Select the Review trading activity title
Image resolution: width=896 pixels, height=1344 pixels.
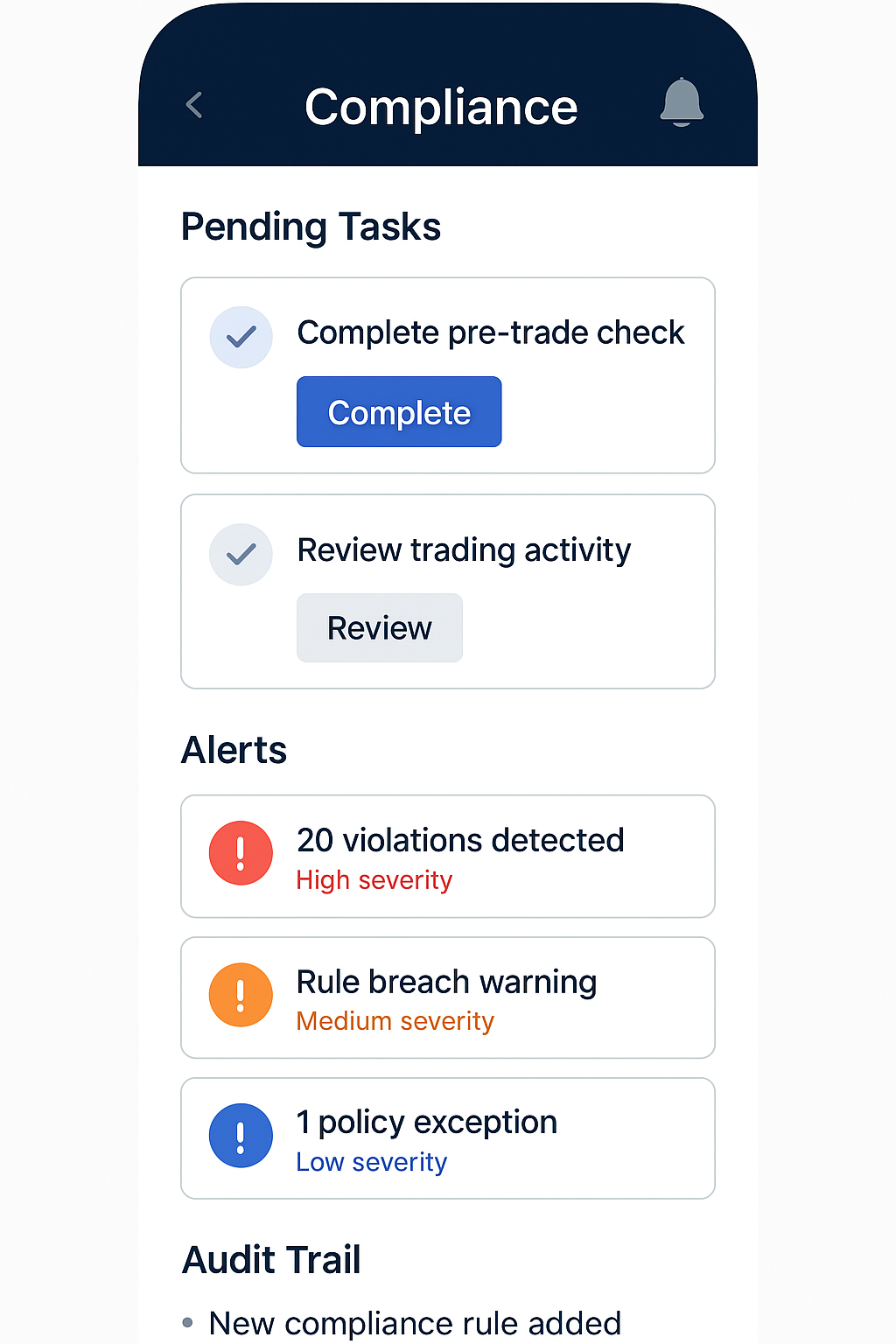click(x=464, y=550)
